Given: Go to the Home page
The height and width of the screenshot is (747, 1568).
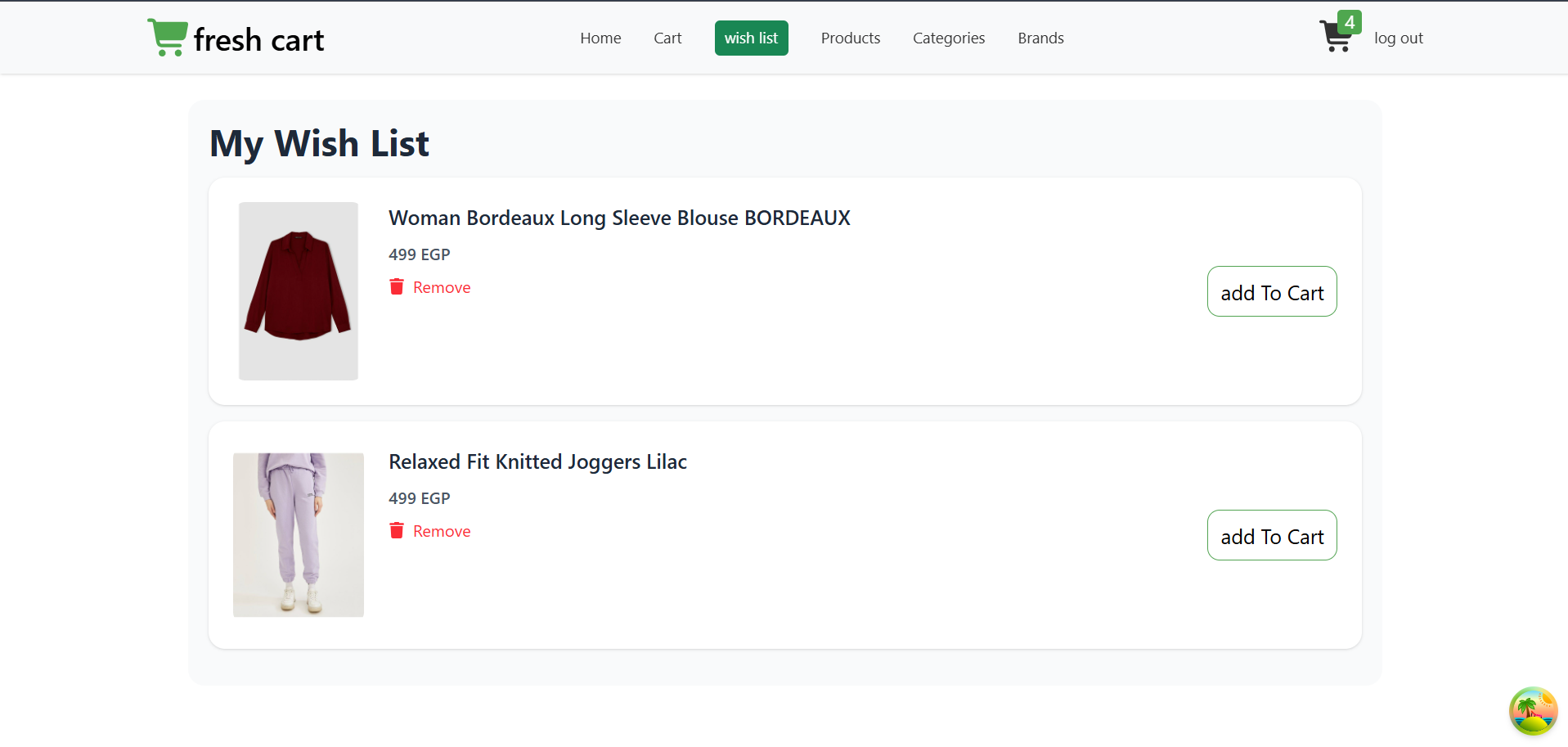Looking at the screenshot, I should (600, 38).
